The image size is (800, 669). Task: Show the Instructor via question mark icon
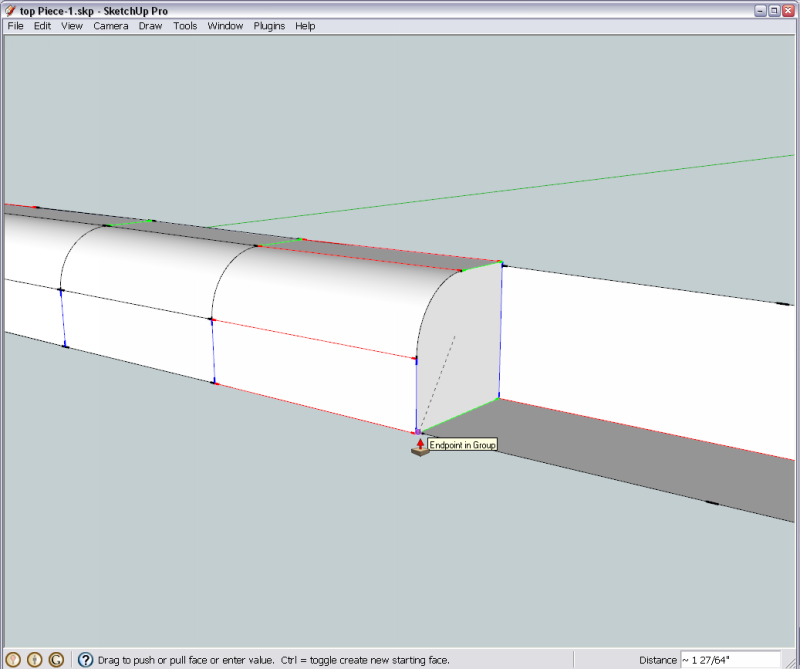point(85,660)
